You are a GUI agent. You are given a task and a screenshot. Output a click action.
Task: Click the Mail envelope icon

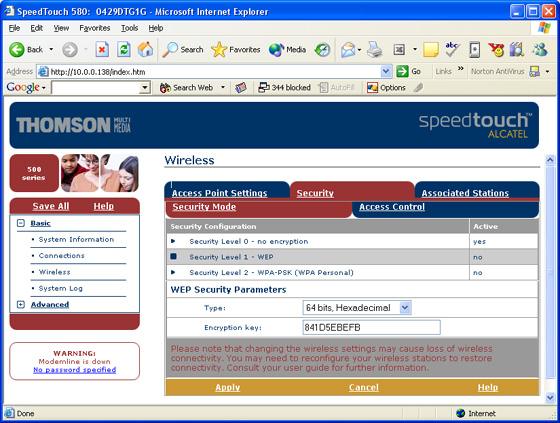[x=348, y=50]
